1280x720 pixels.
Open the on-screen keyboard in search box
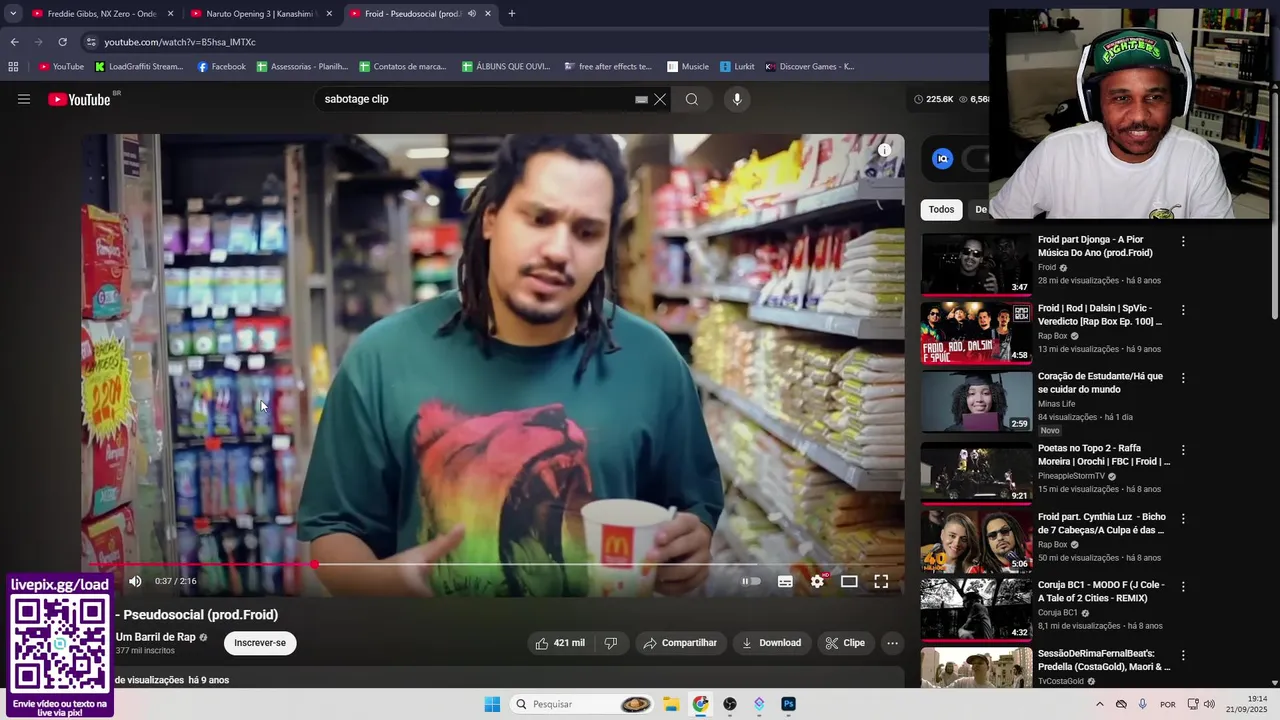click(x=641, y=99)
